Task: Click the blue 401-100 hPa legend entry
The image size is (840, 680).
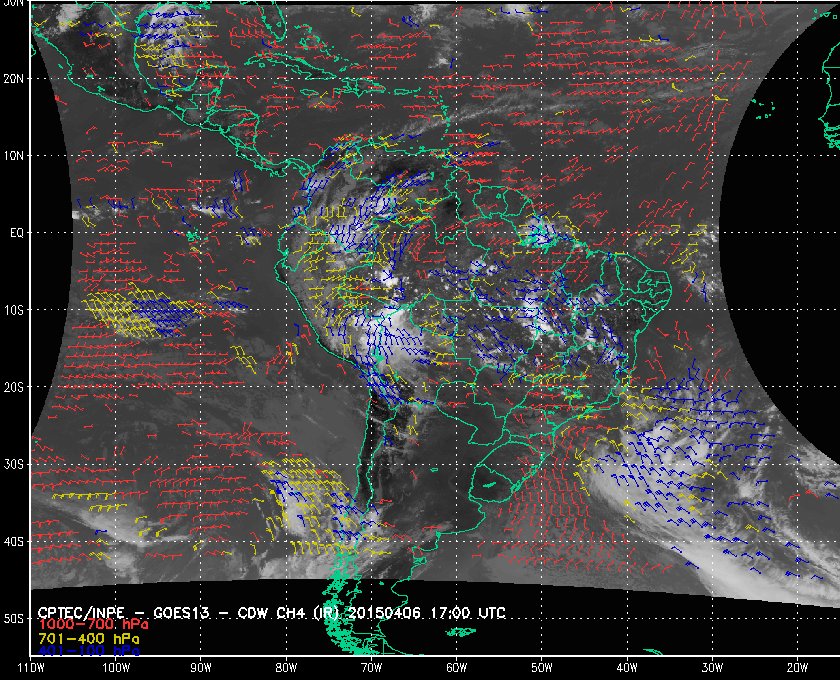Action: point(83,651)
